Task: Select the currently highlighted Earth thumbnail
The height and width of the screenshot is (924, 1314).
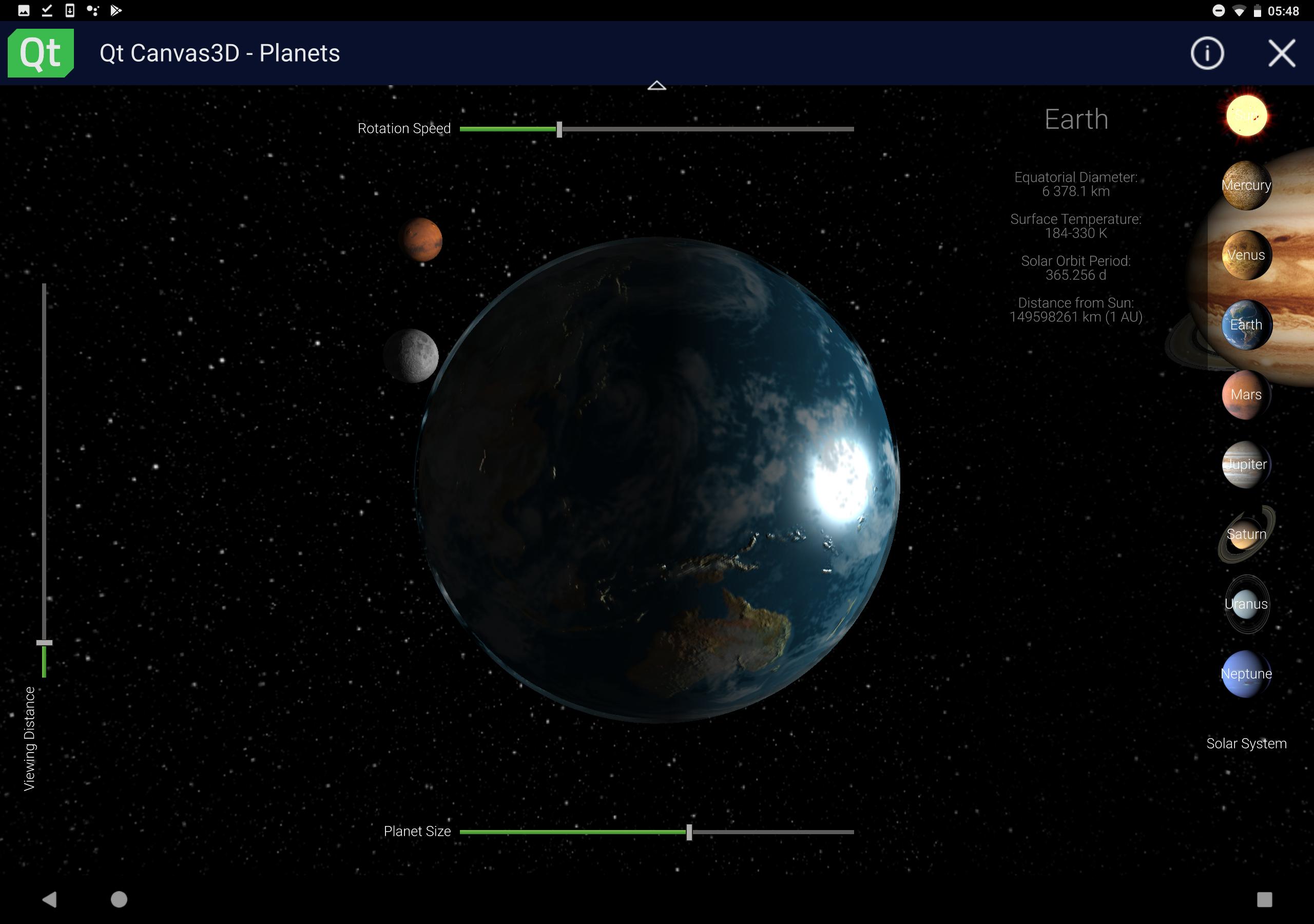Action: (1246, 324)
